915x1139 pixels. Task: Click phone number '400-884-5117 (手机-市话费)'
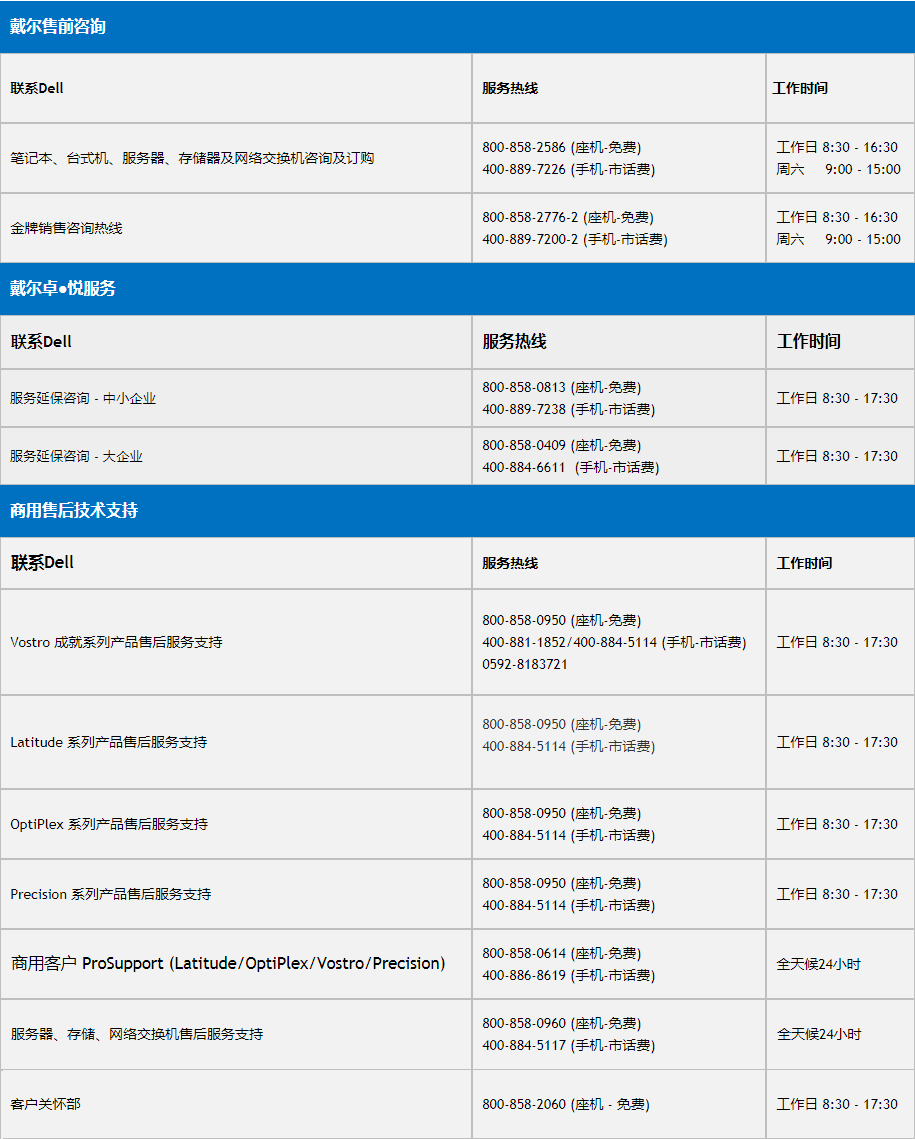pos(569,1045)
